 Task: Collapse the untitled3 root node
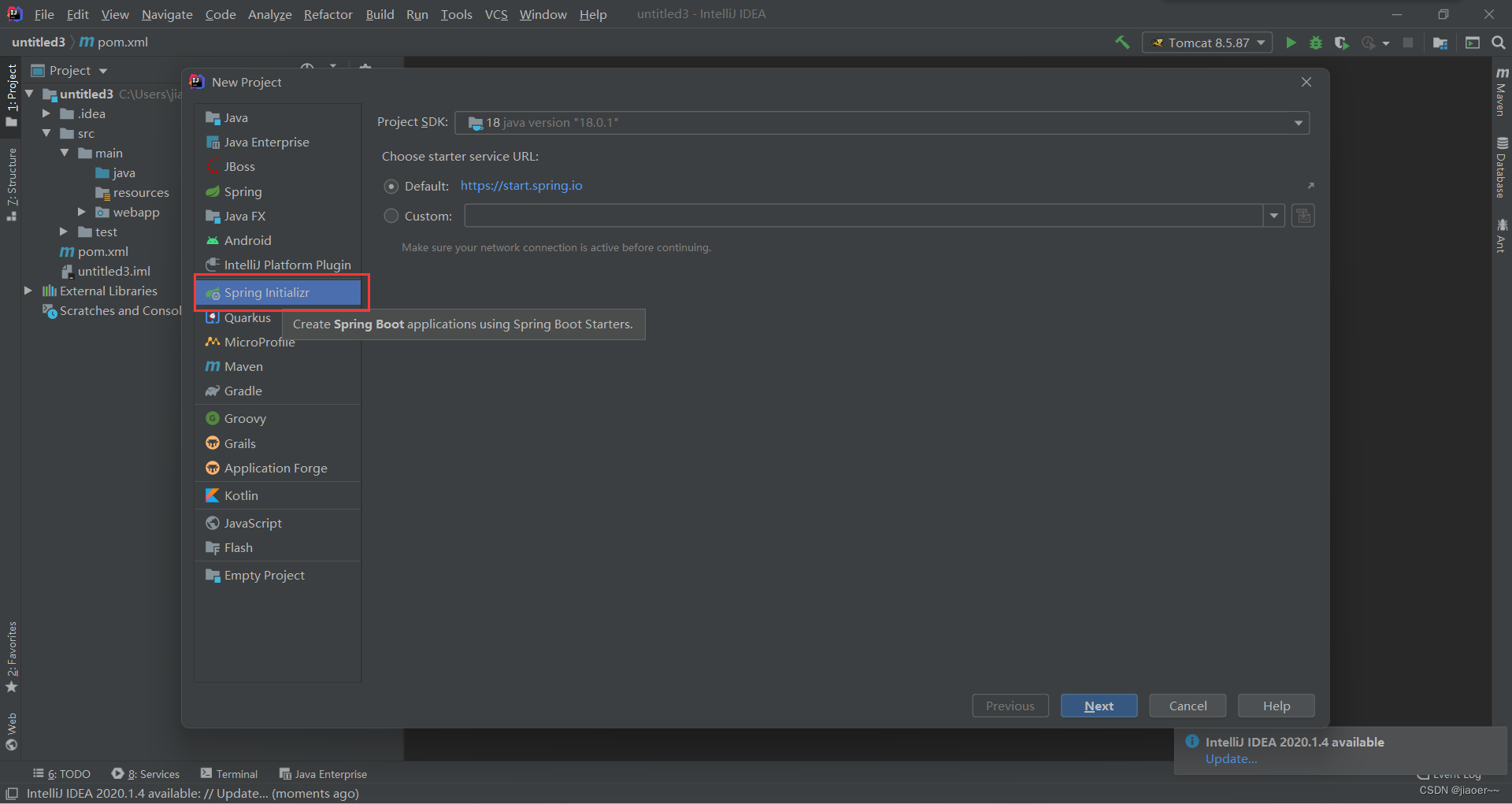pos(29,94)
